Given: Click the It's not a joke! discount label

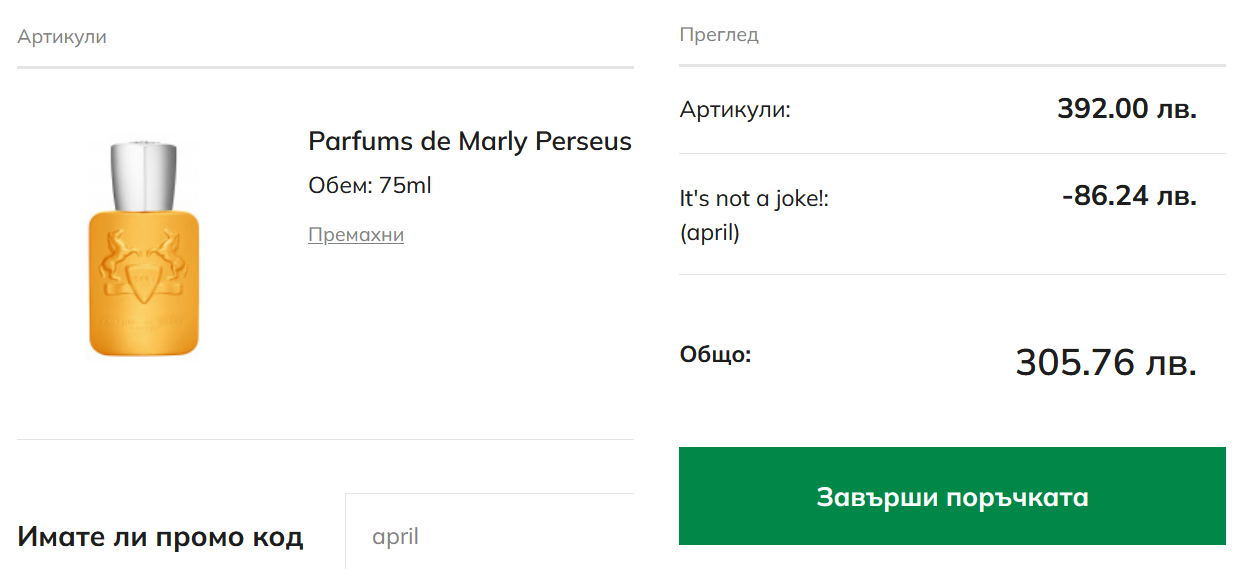Looking at the screenshot, I should coord(754,199).
